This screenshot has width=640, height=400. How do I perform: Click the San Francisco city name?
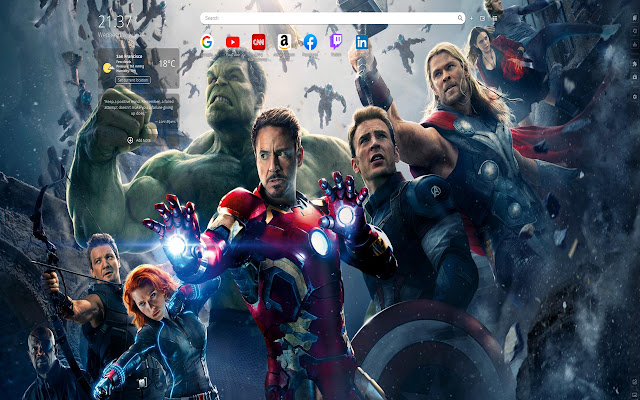pyautogui.click(x=129, y=56)
